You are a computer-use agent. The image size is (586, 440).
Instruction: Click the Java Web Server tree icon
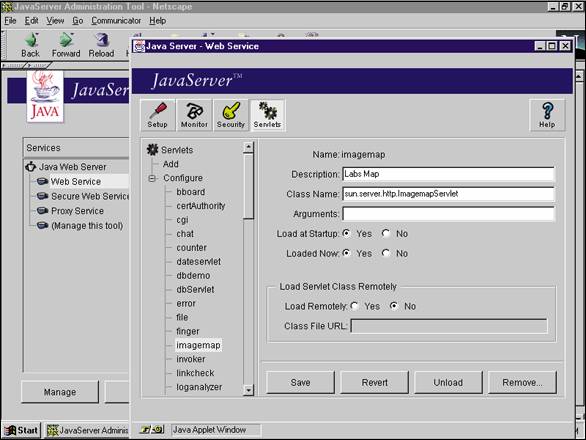coord(31,167)
